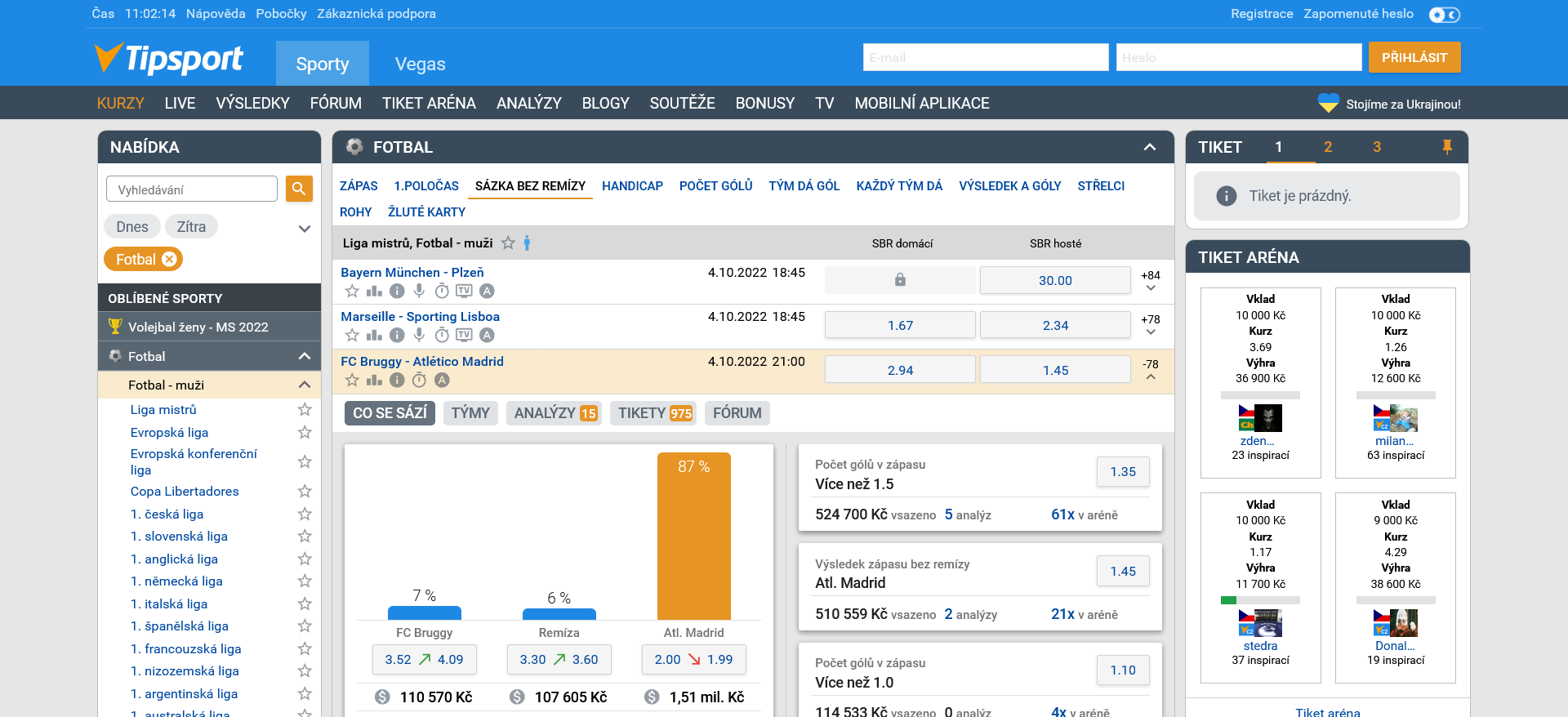Click the Ukraine heart icon

(1329, 103)
